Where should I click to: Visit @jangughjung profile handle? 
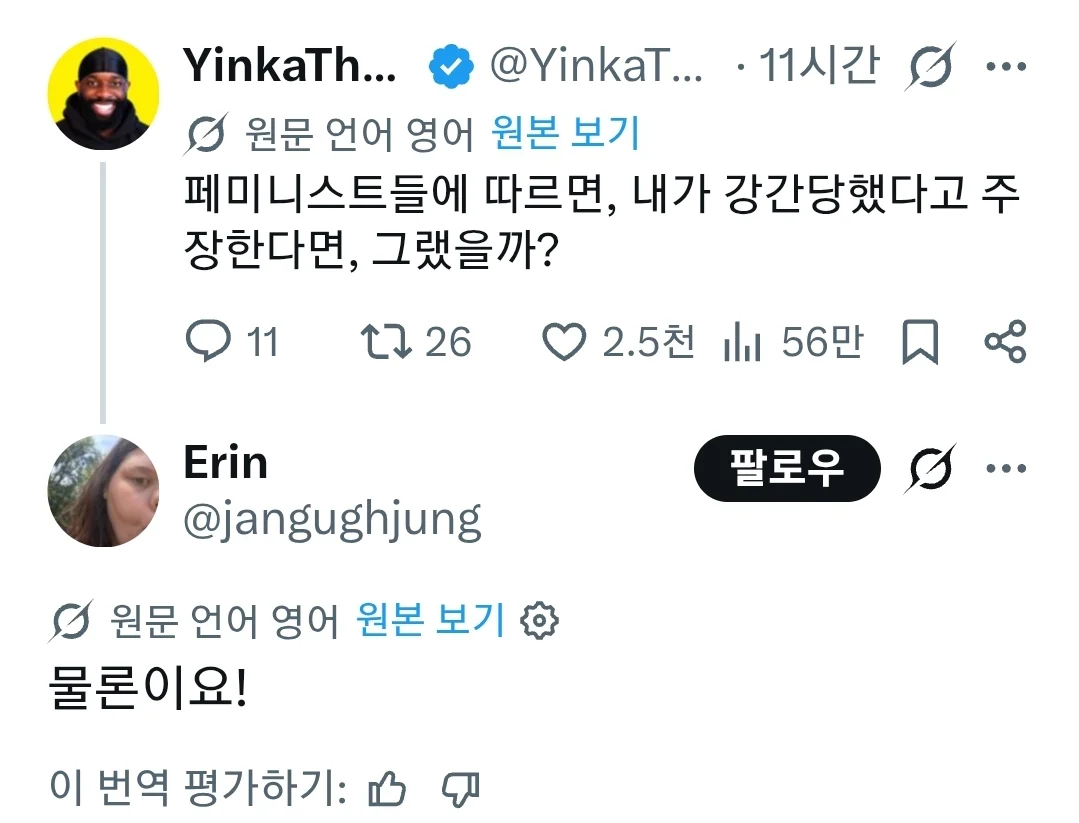tap(332, 521)
